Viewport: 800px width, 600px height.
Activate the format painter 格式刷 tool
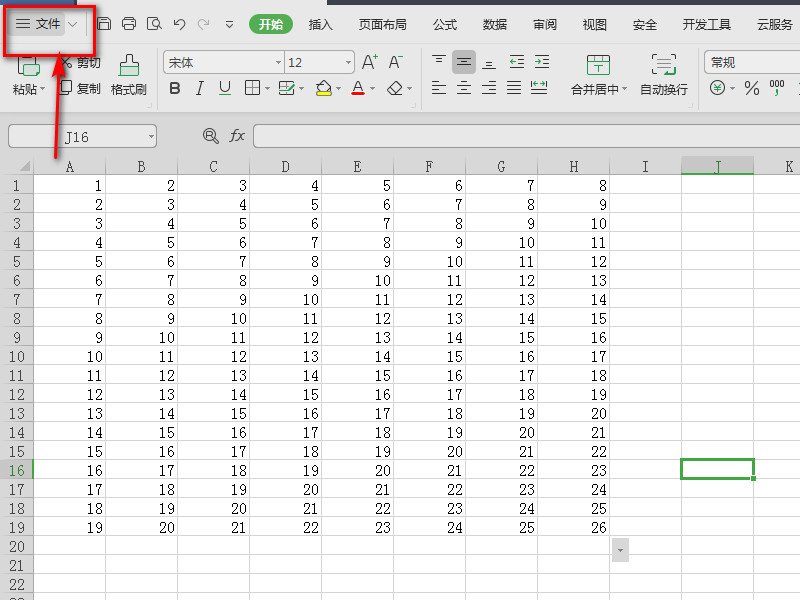[x=126, y=80]
